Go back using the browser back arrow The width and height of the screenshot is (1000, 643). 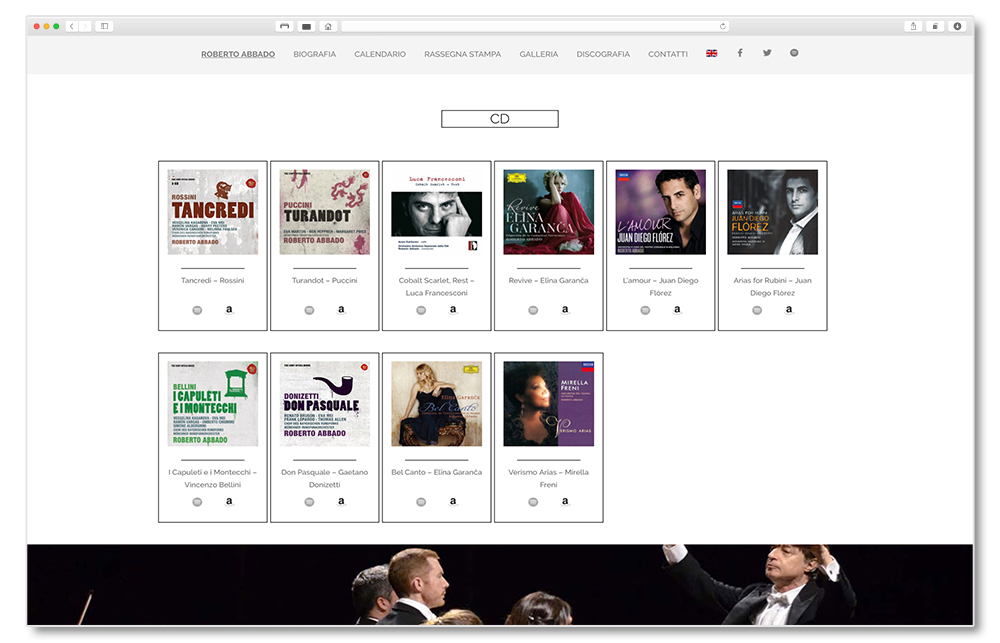[x=71, y=26]
